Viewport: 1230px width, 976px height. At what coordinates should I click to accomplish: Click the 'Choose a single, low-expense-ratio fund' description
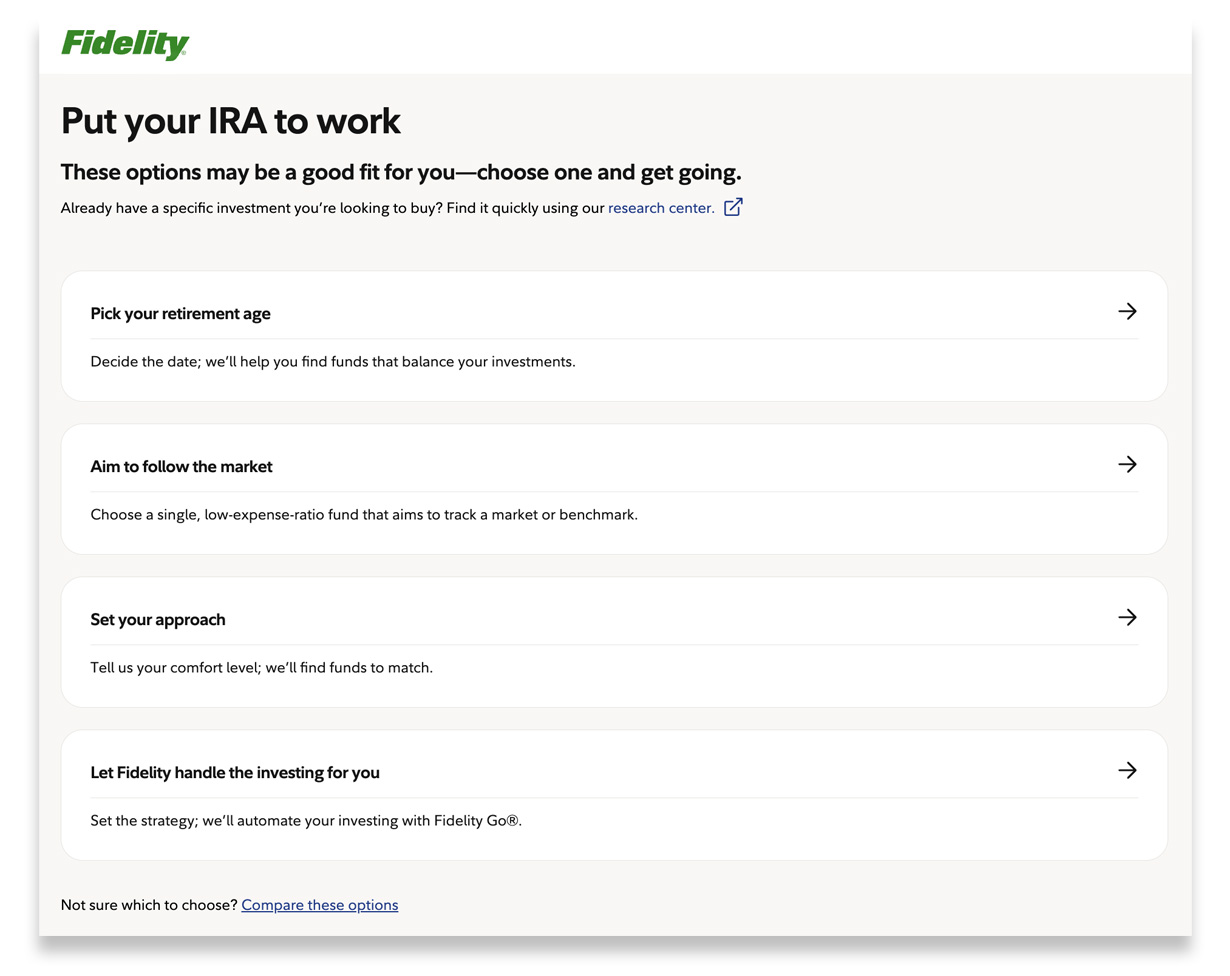(364, 515)
